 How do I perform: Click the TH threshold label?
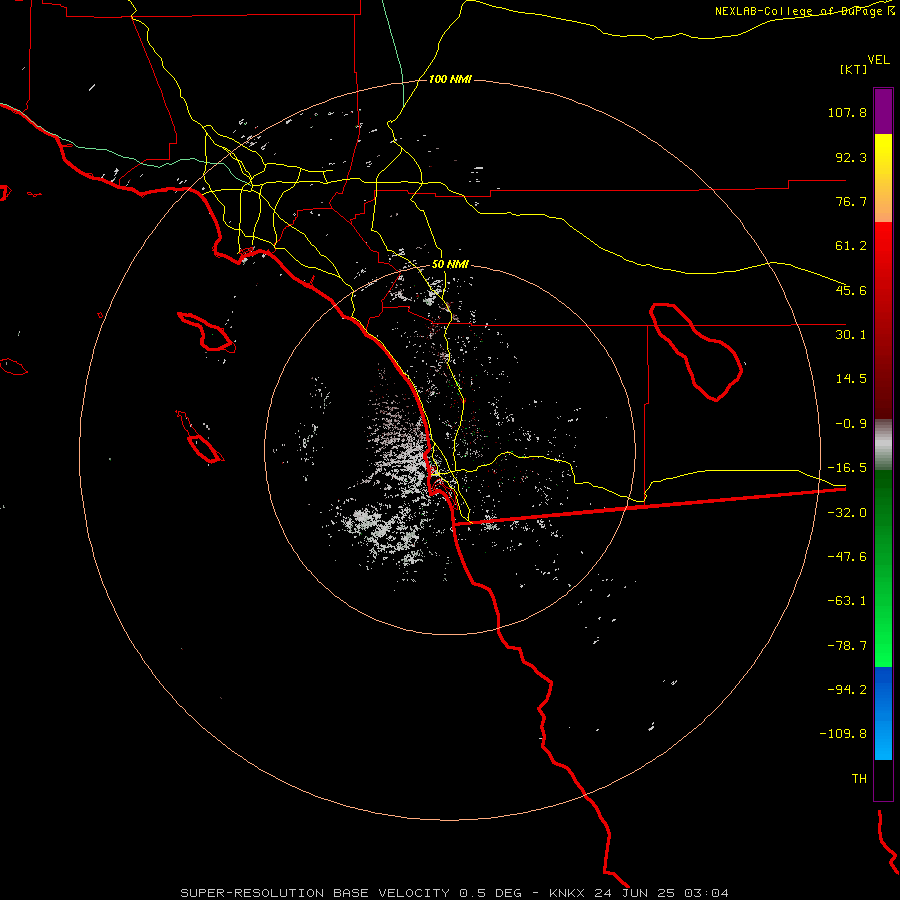pyautogui.click(x=859, y=779)
